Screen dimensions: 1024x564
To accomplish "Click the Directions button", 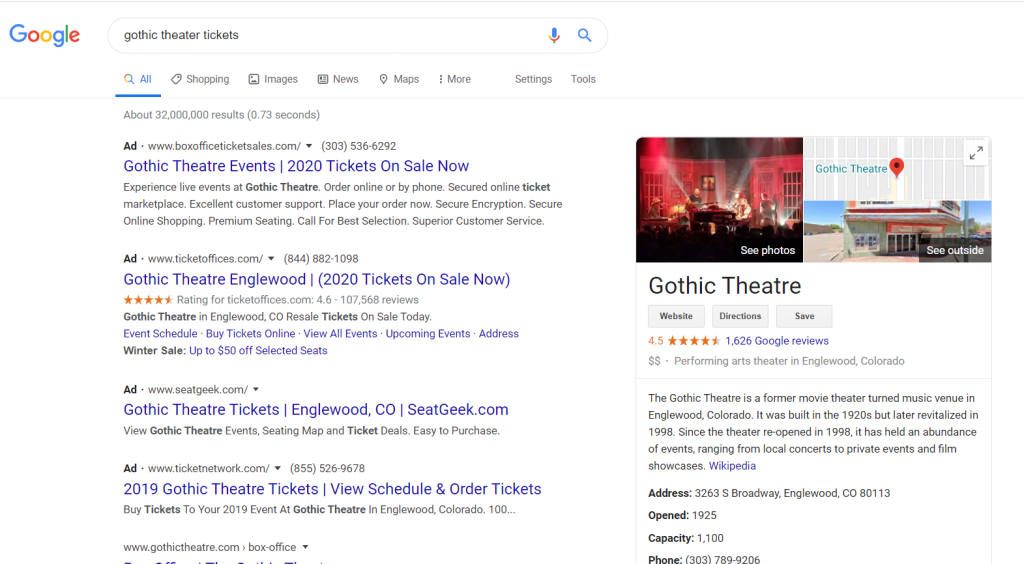I will (x=740, y=316).
